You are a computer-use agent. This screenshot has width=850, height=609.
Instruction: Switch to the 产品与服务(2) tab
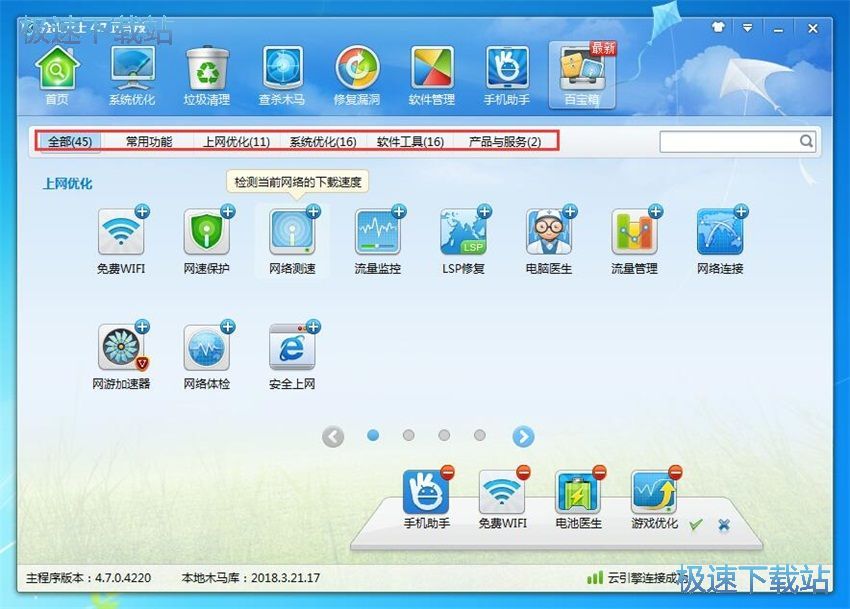coord(505,142)
